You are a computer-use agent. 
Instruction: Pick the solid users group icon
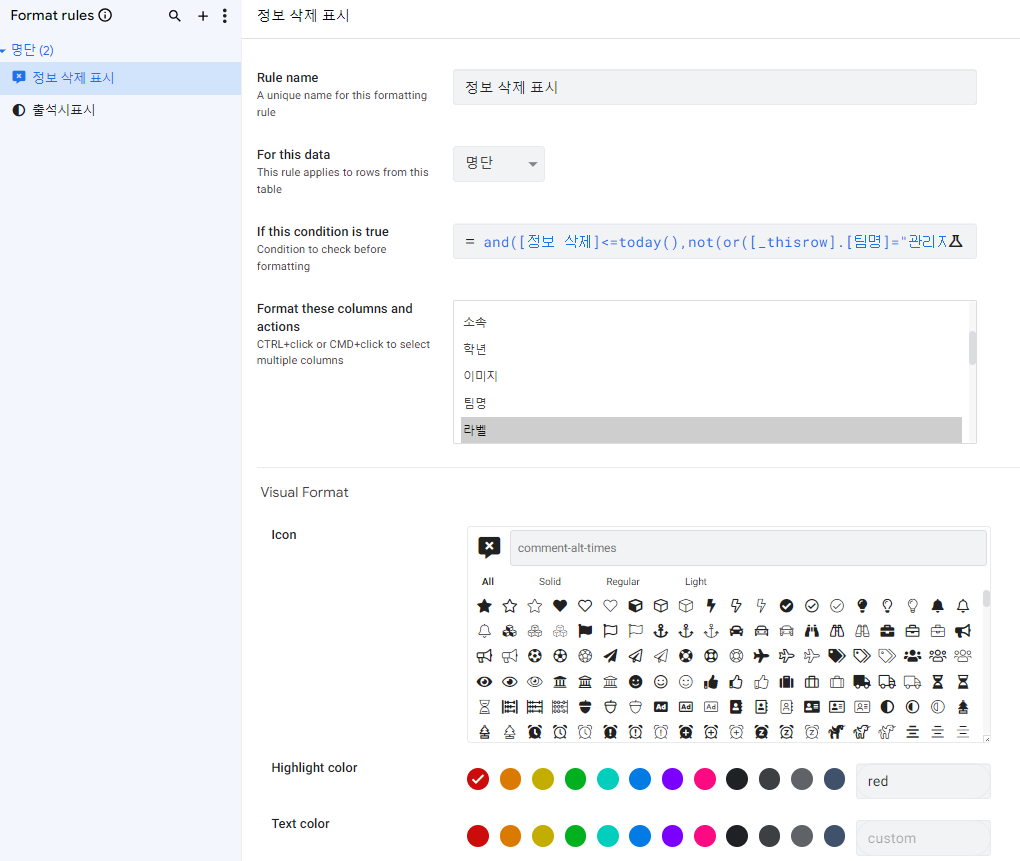913,656
